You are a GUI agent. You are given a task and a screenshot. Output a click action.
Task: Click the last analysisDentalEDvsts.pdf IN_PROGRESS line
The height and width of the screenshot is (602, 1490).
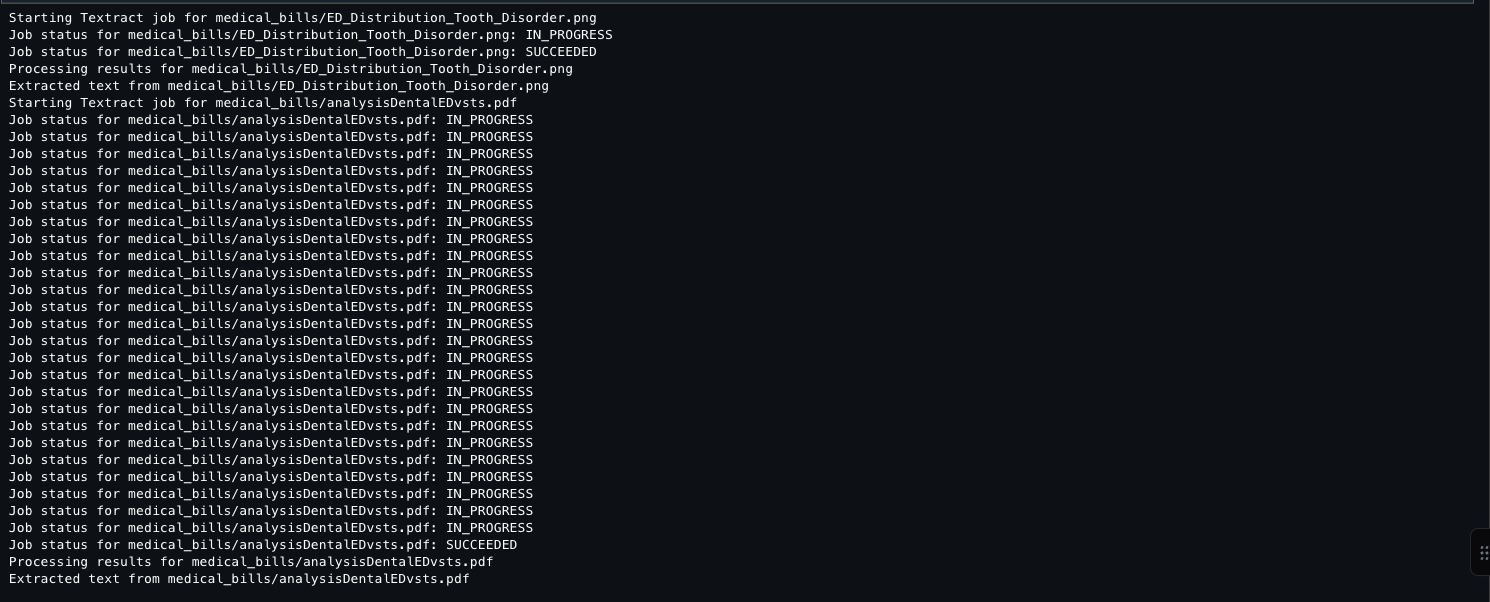270,528
